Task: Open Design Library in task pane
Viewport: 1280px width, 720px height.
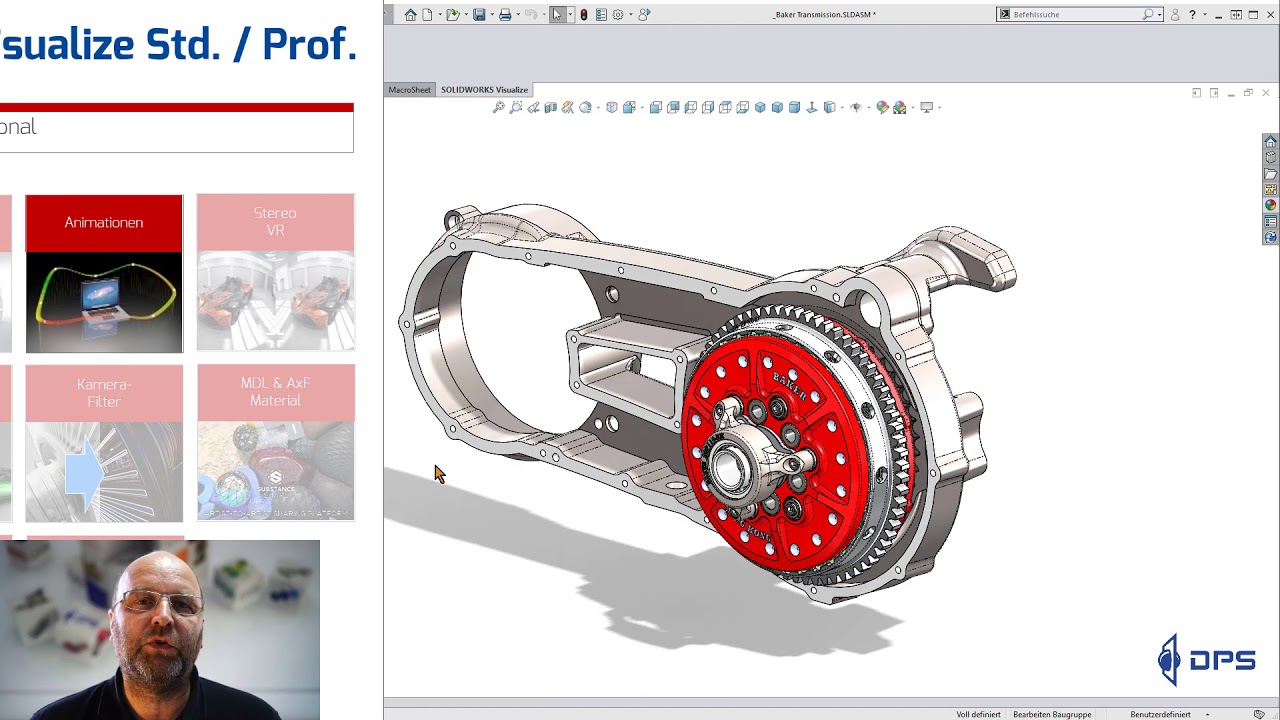Action: point(1270,157)
